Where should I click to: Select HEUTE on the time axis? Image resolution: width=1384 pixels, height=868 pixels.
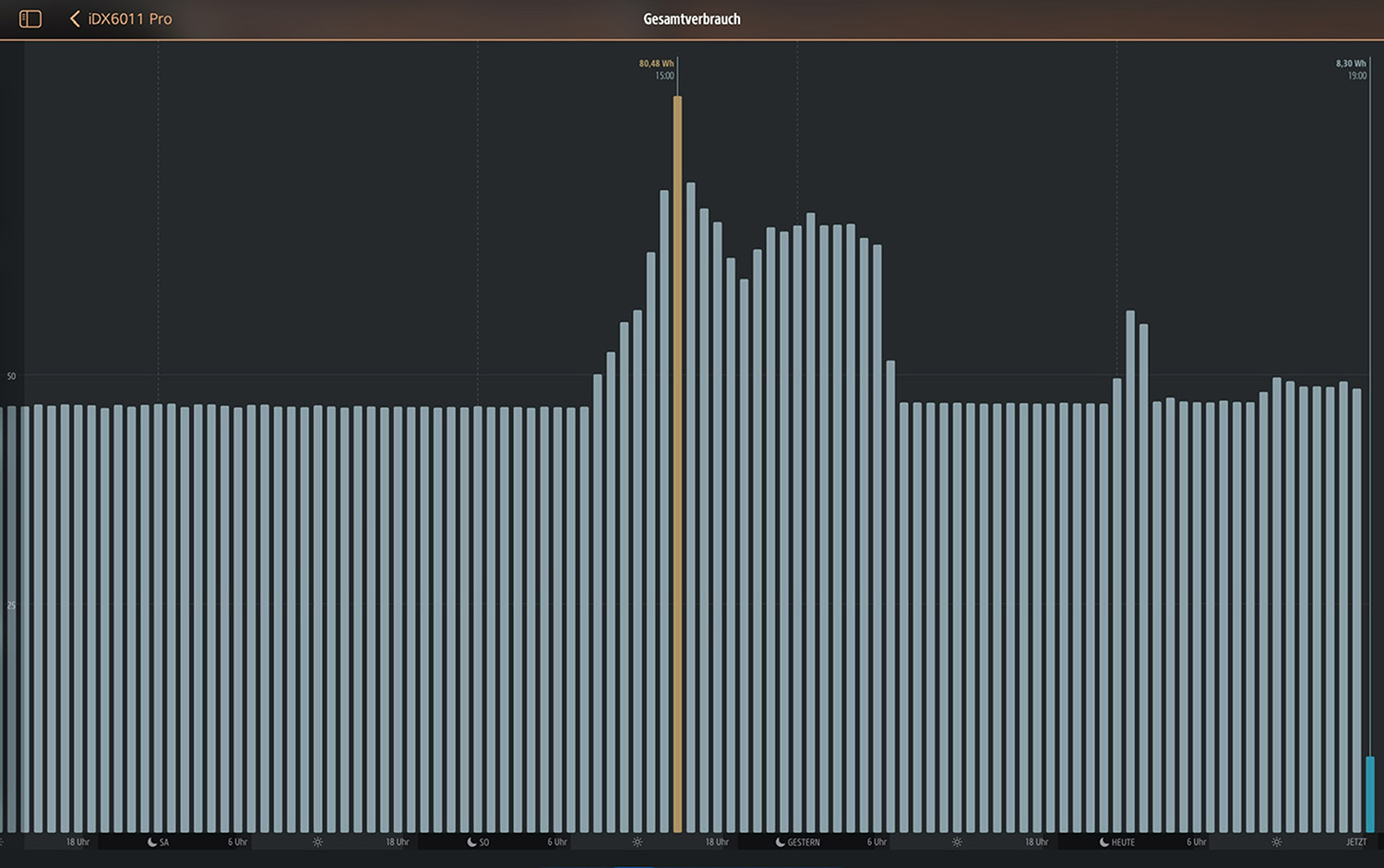1123,842
